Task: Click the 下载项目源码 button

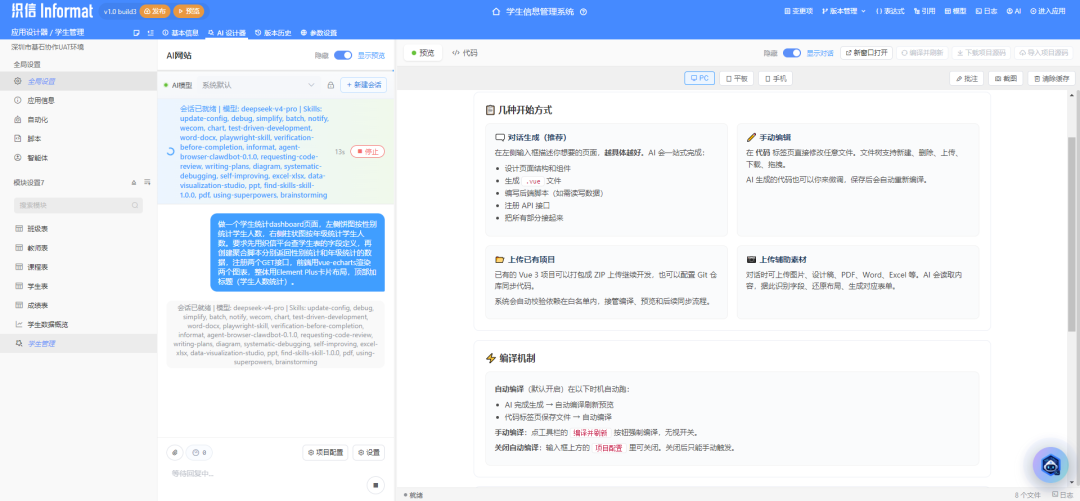Action: click(x=982, y=53)
